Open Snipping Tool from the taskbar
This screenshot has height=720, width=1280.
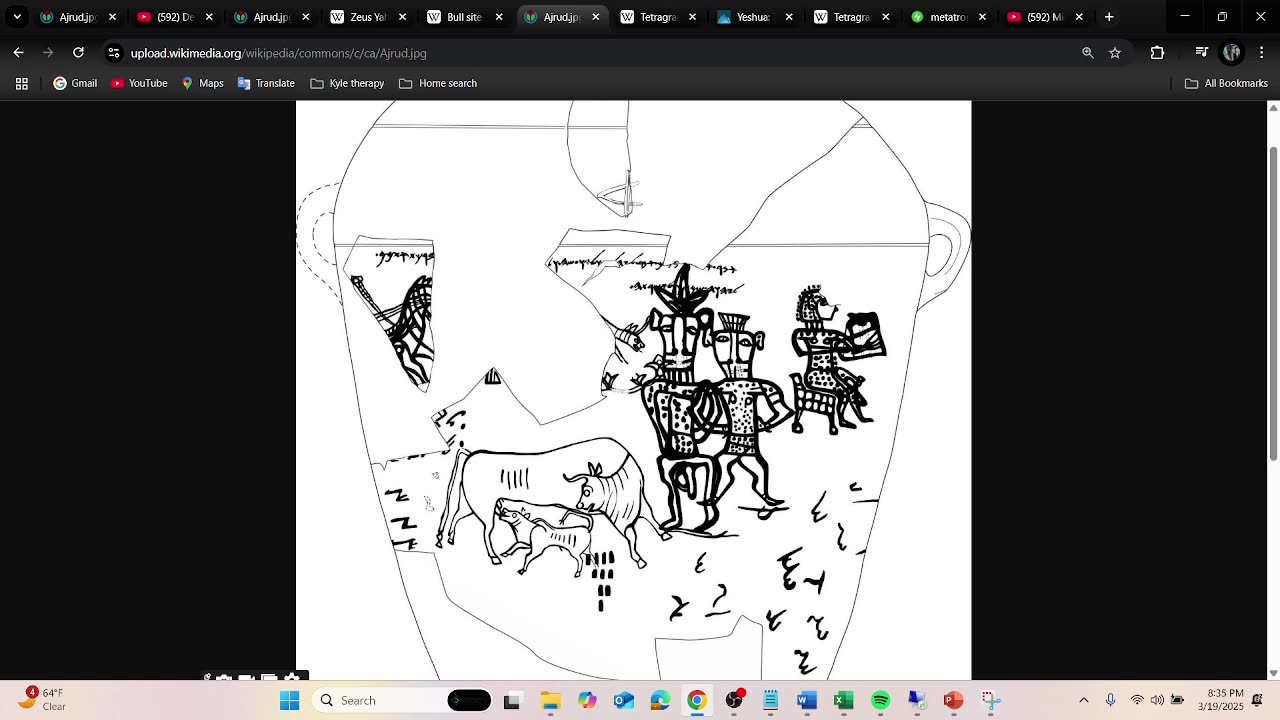tap(990, 700)
